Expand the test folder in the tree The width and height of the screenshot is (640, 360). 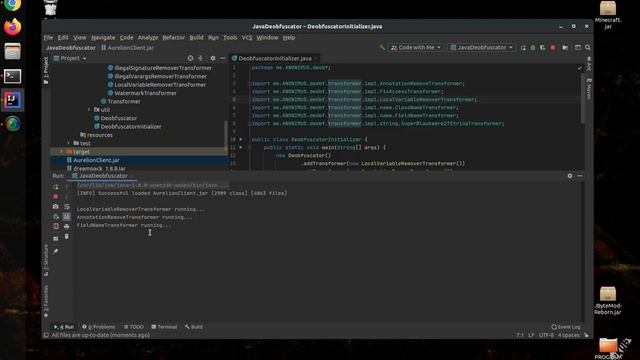coord(68,143)
